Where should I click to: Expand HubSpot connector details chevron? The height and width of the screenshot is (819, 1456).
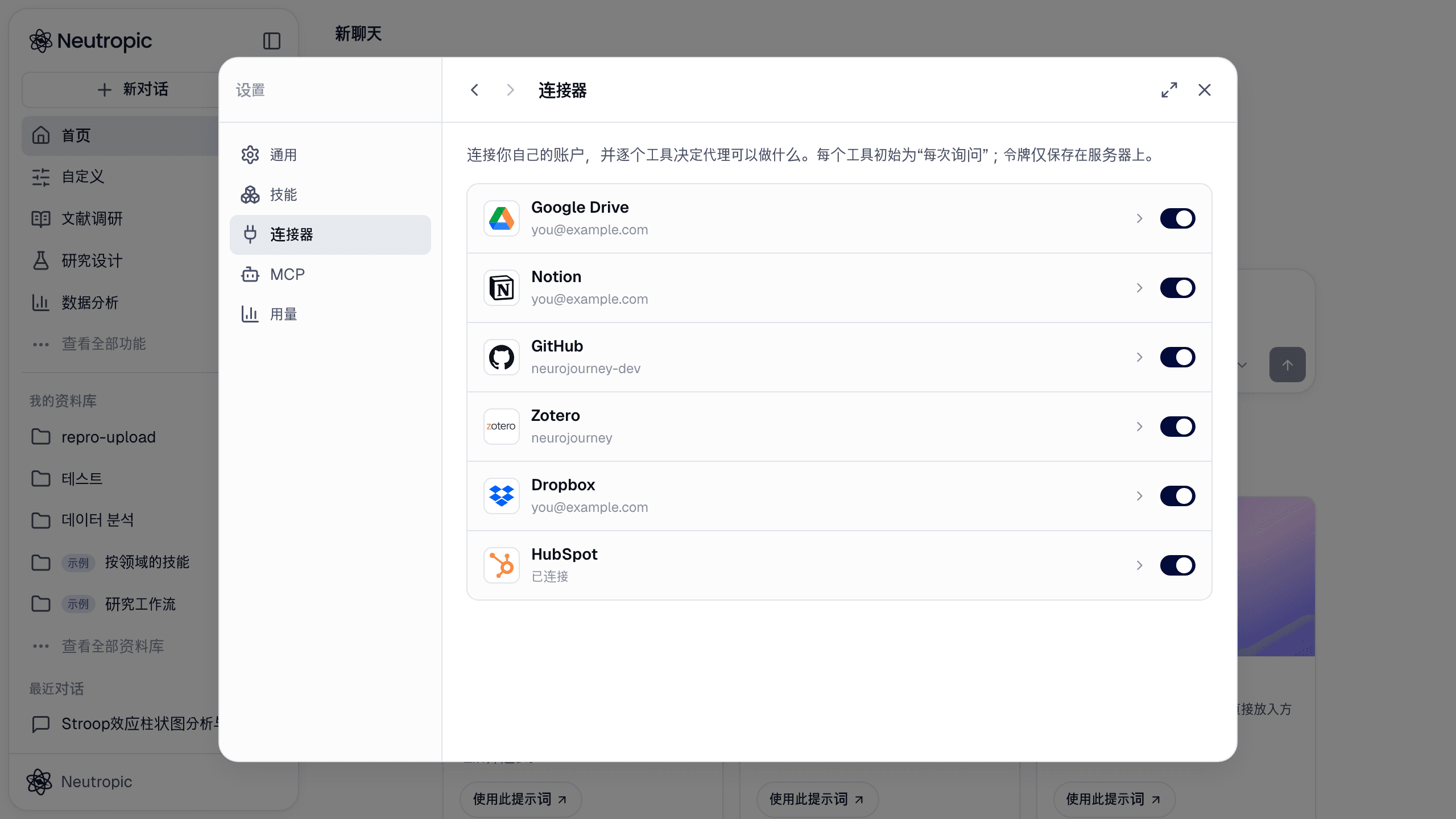coord(1139,565)
